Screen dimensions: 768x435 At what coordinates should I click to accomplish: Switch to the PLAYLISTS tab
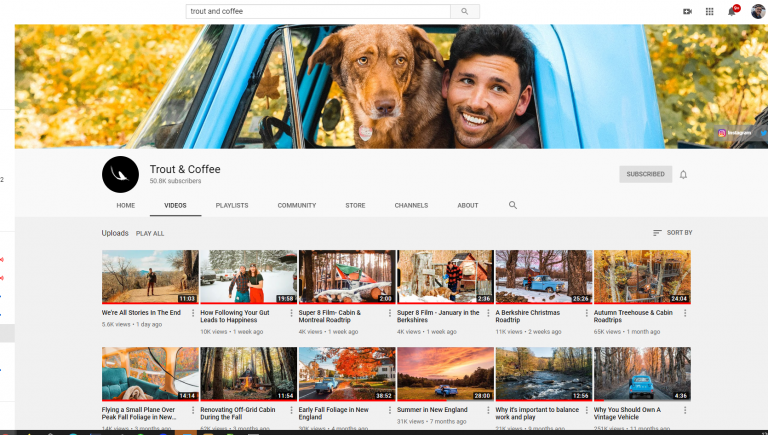232,205
